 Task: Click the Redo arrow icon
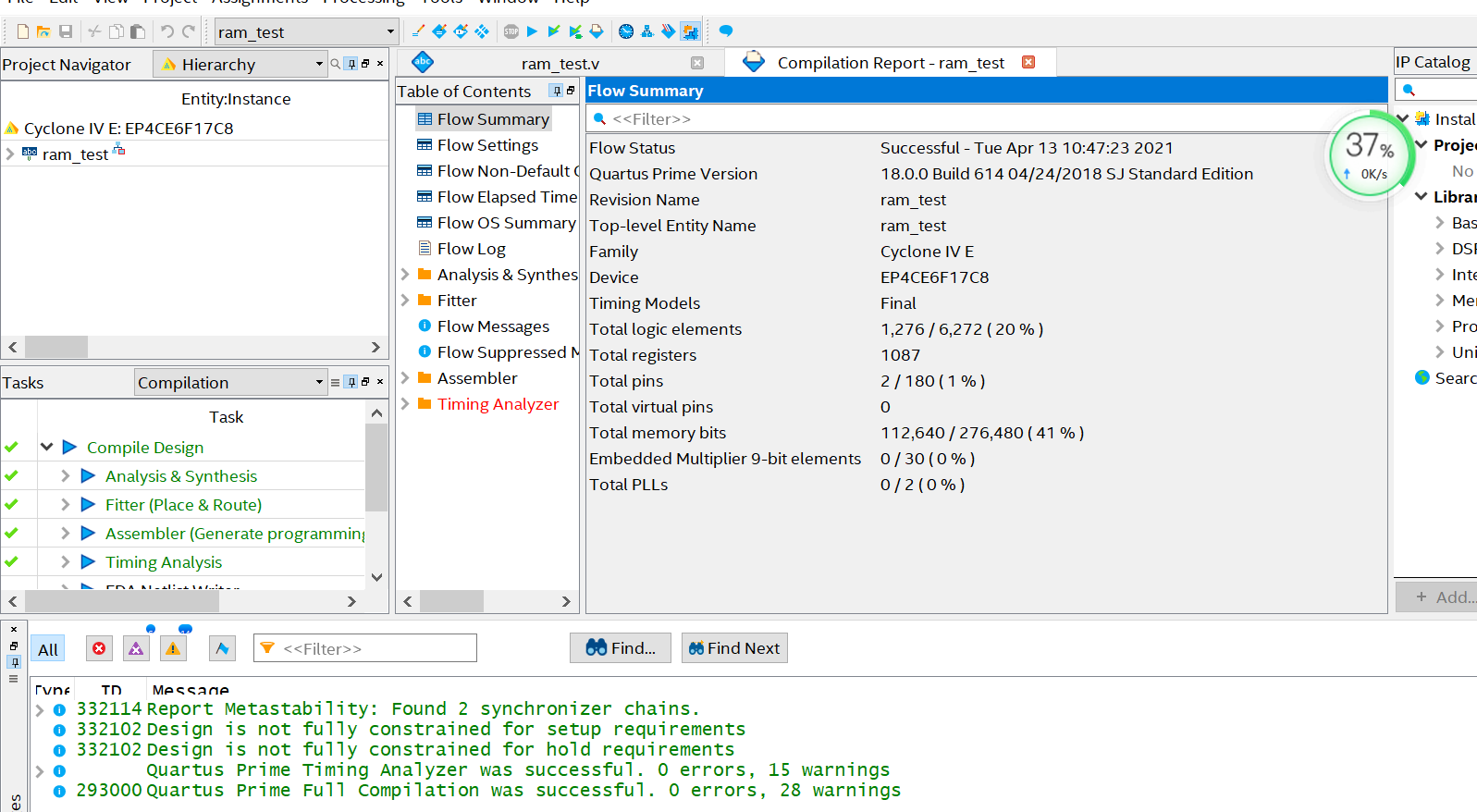[x=189, y=31]
